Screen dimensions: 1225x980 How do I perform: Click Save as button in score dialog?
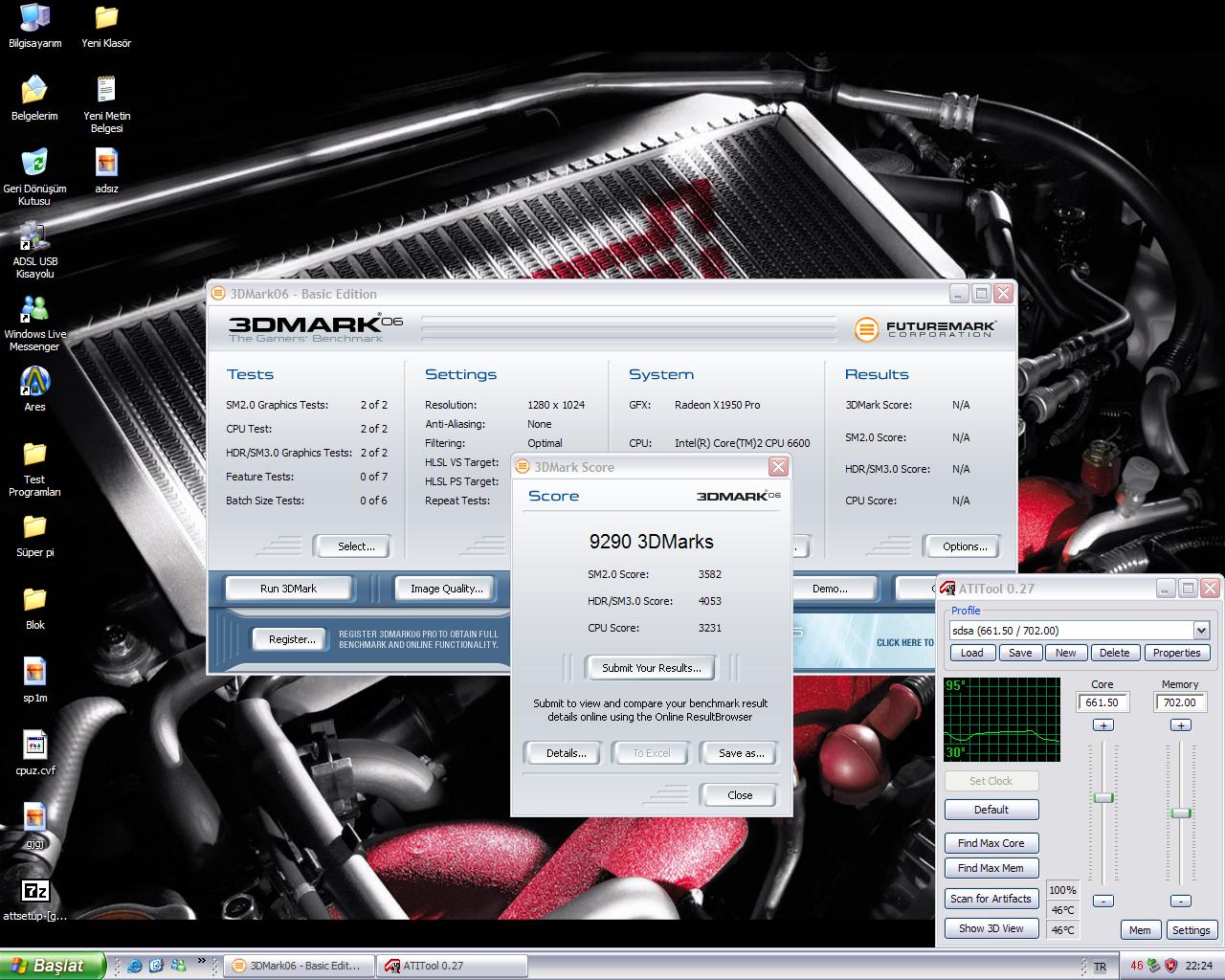(741, 753)
